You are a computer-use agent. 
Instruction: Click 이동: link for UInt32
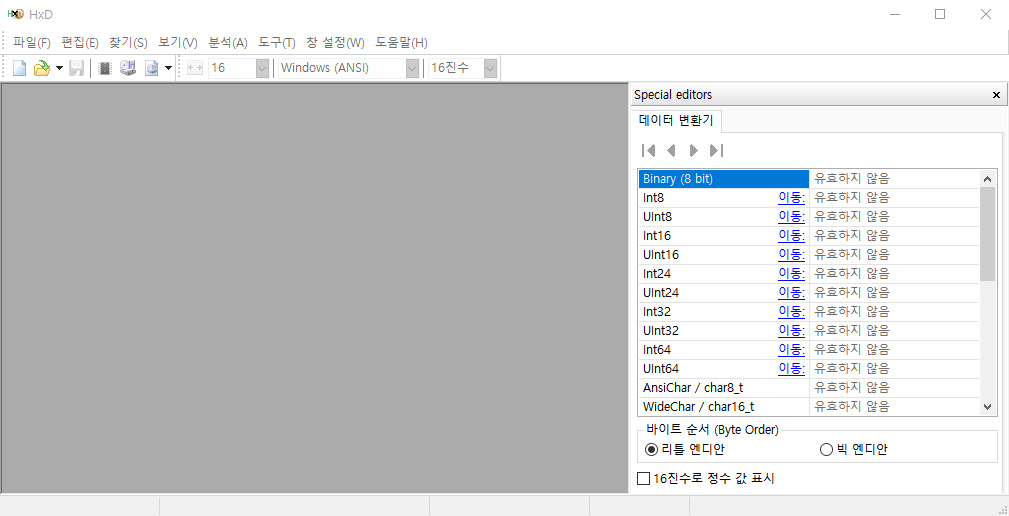point(791,331)
